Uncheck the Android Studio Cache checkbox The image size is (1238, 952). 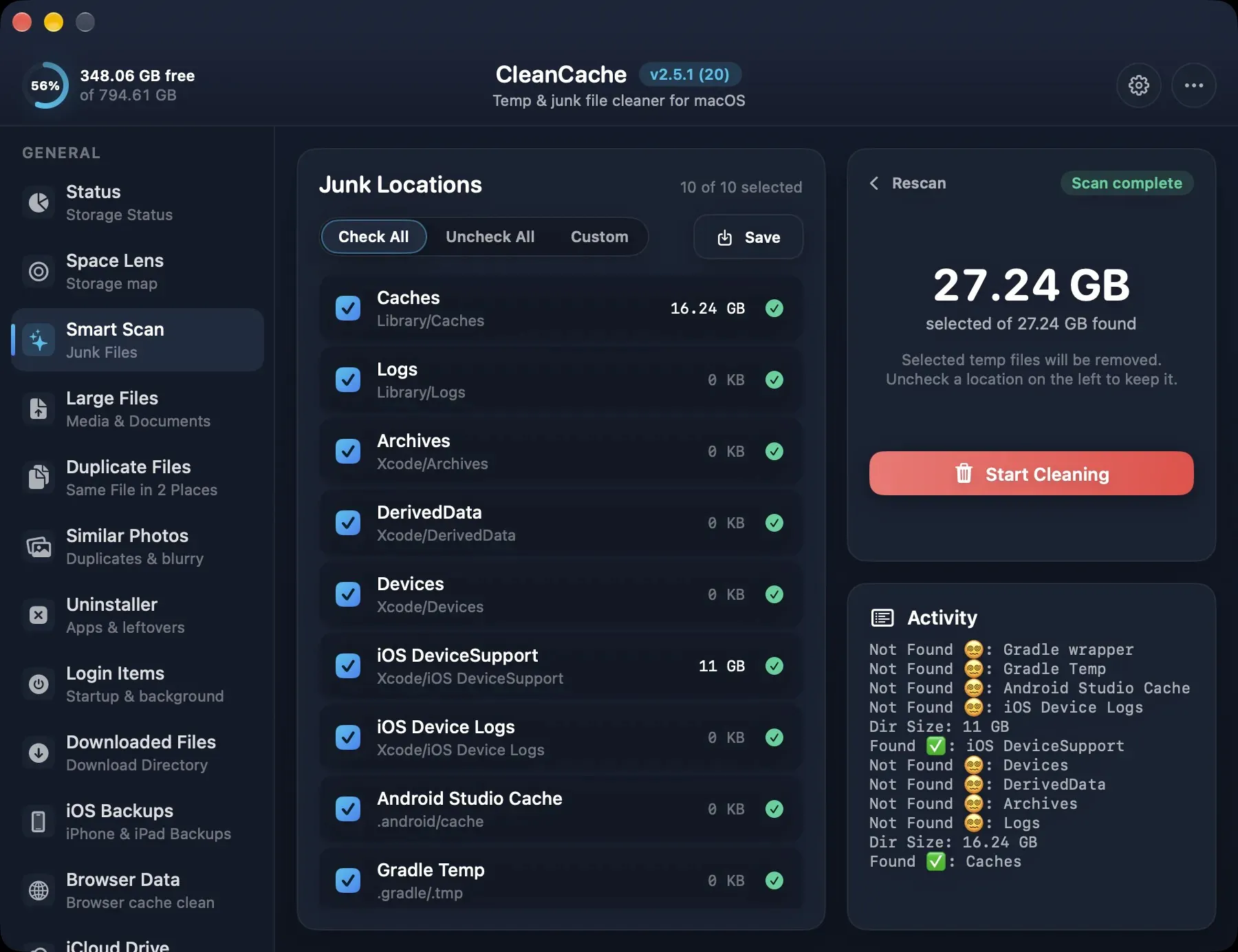coord(348,809)
